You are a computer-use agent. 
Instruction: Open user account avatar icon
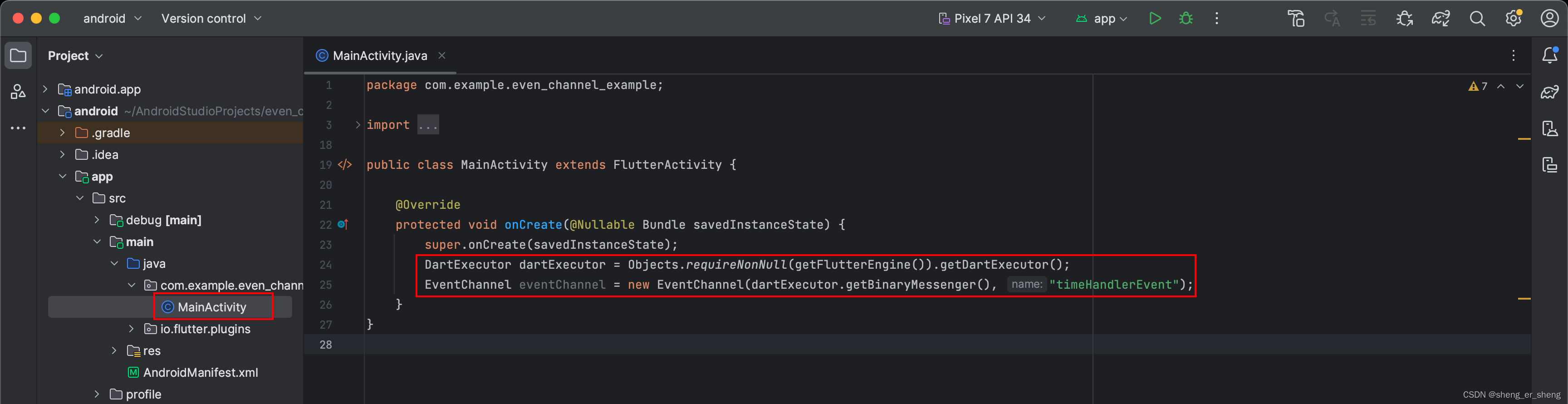1550,18
